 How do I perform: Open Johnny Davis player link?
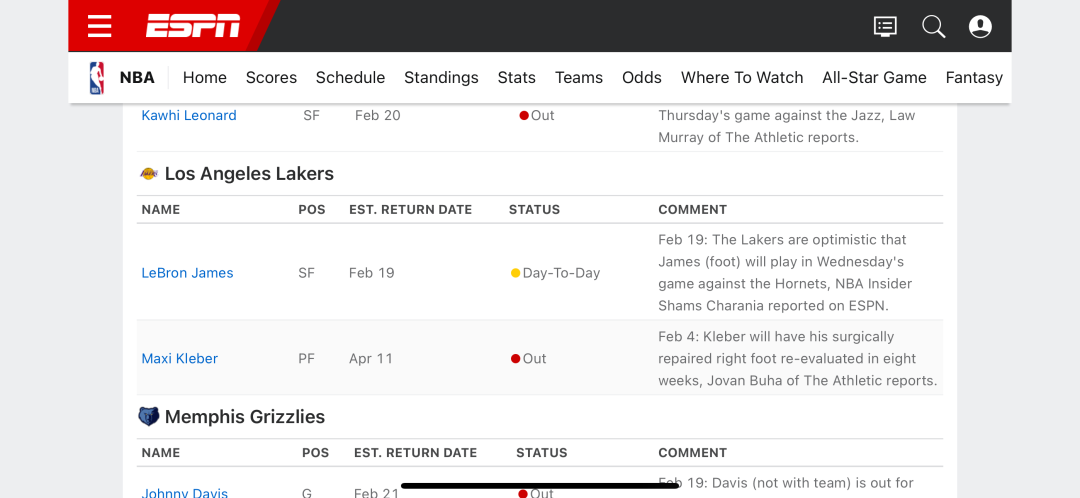pyautogui.click(x=185, y=492)
